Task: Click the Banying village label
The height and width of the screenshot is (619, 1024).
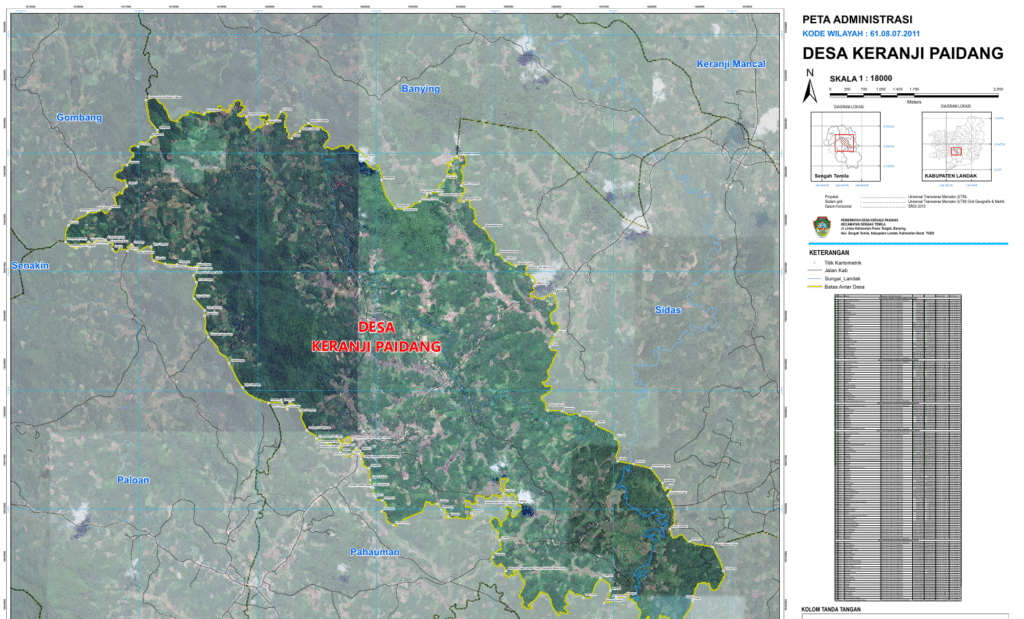Action: point(420,89)
